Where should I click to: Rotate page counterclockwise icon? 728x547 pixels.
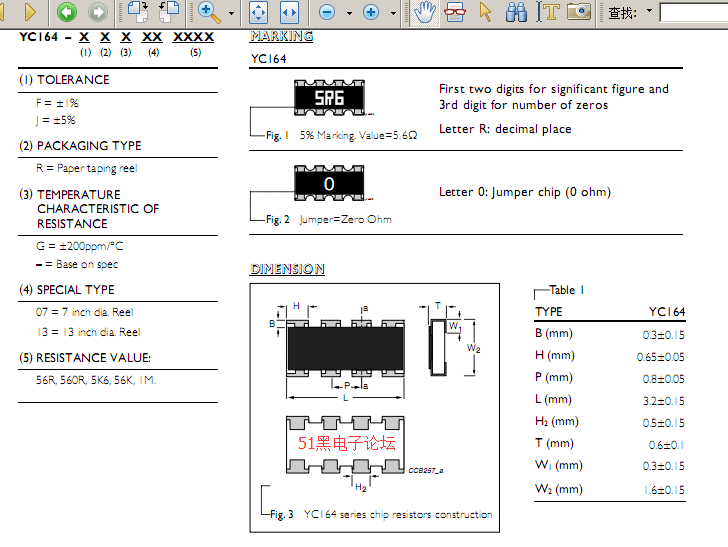[169, 12]
